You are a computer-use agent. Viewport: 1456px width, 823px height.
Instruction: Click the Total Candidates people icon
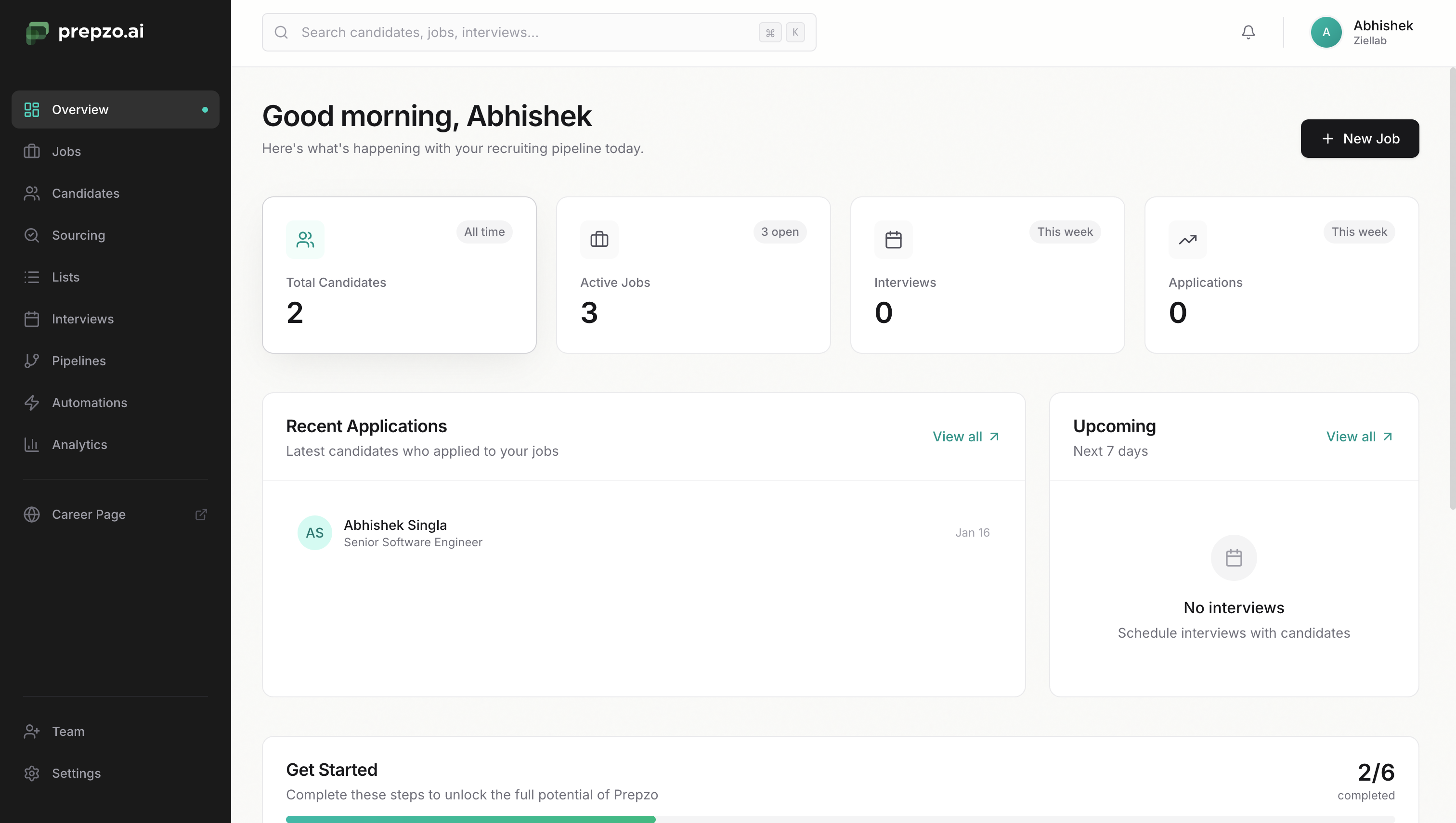[x=305, y=240]
